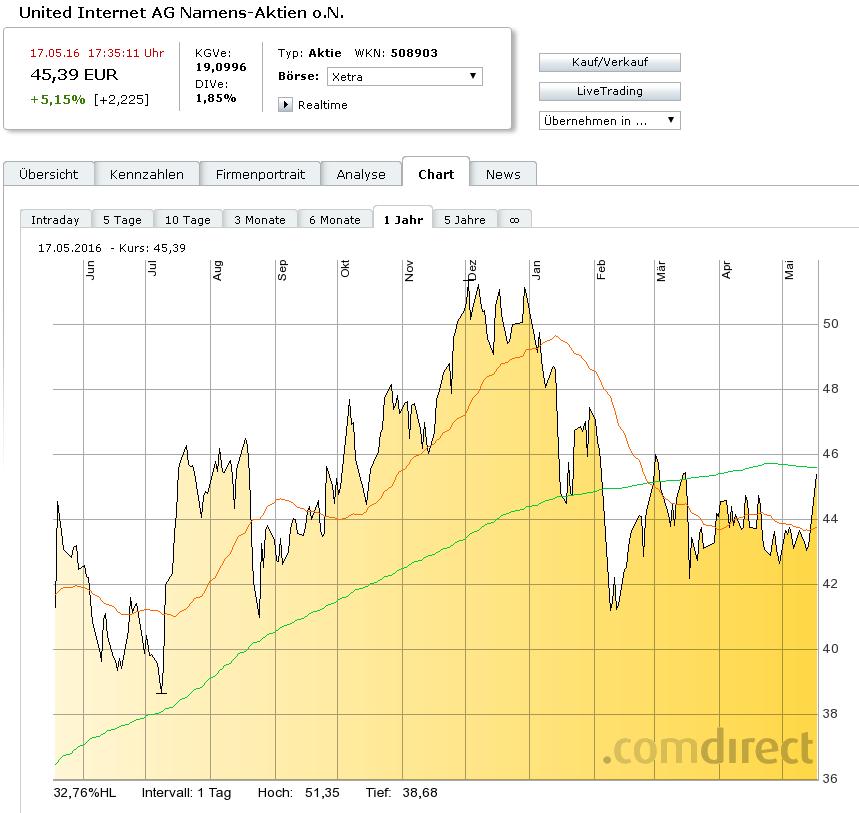Click the 'Okt' month label on chart

[x=345, y=269]
